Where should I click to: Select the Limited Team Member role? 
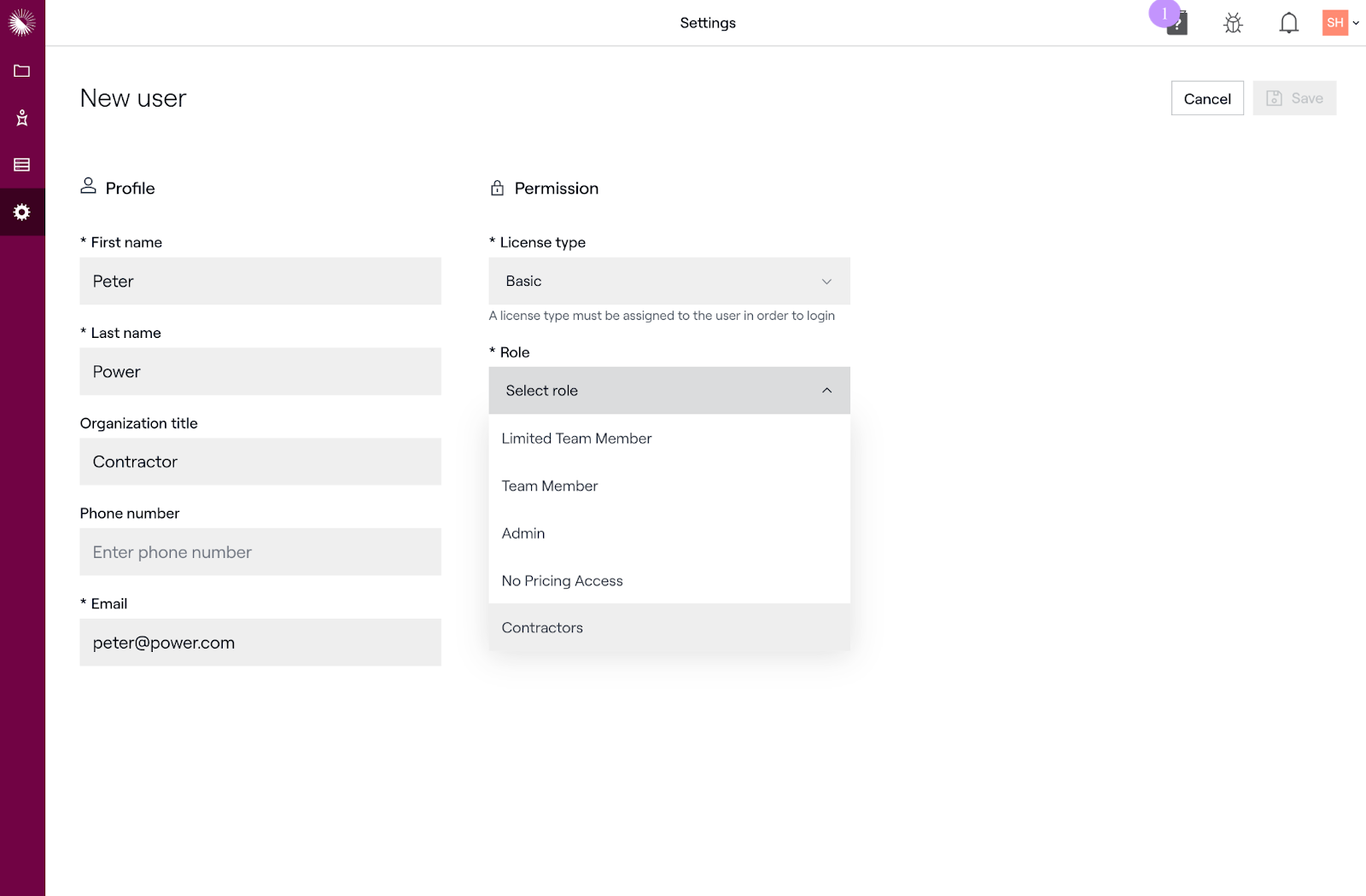tap(576, 439)
